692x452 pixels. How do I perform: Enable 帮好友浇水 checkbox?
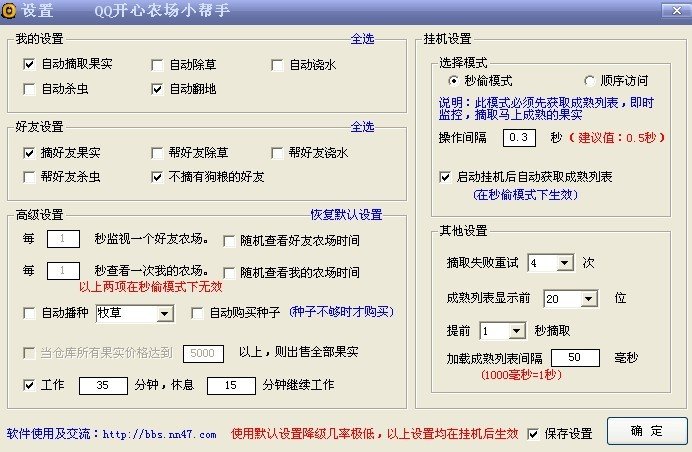pos(277,153)
